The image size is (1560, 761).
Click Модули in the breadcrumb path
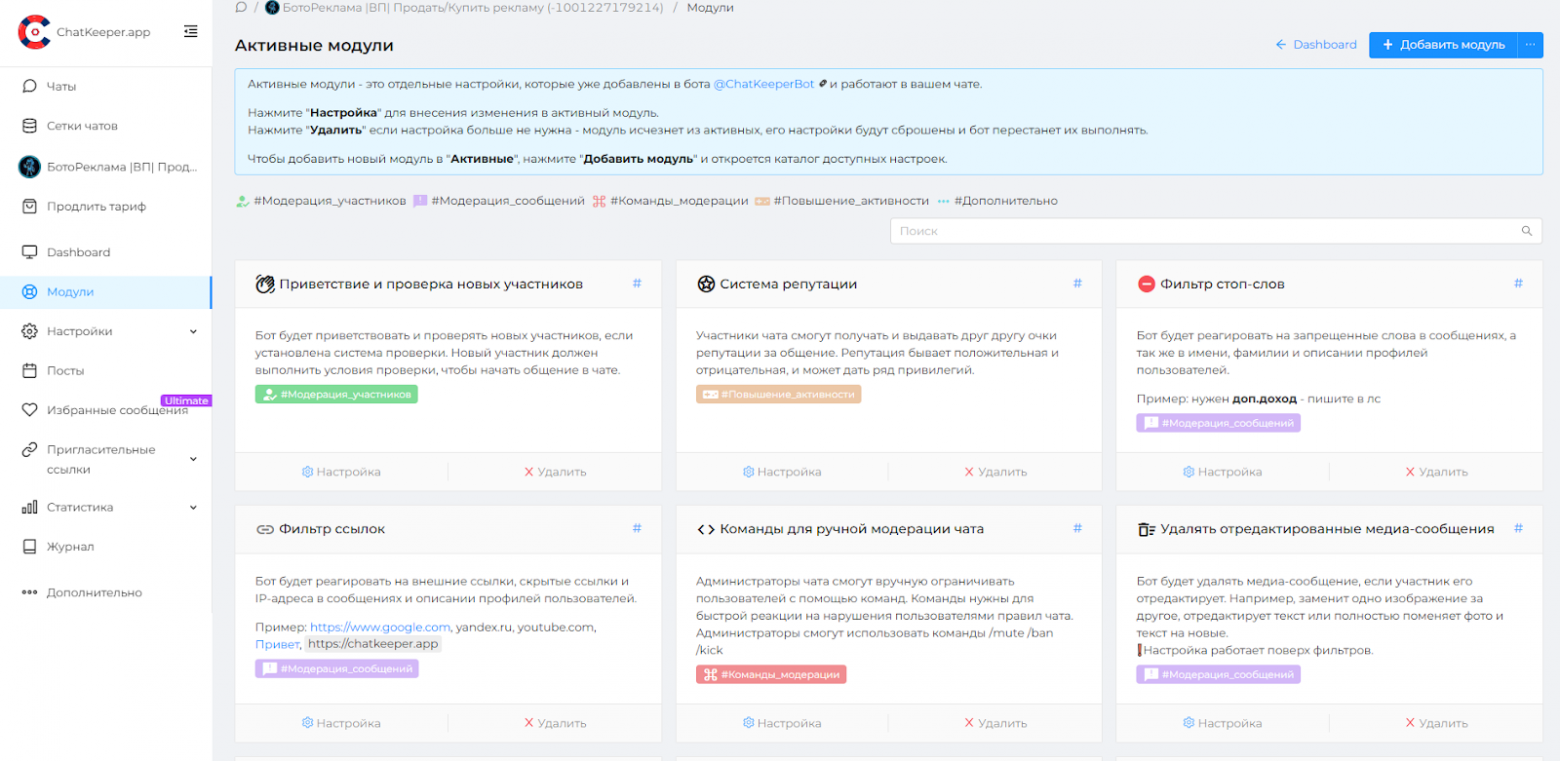[712, 7]
